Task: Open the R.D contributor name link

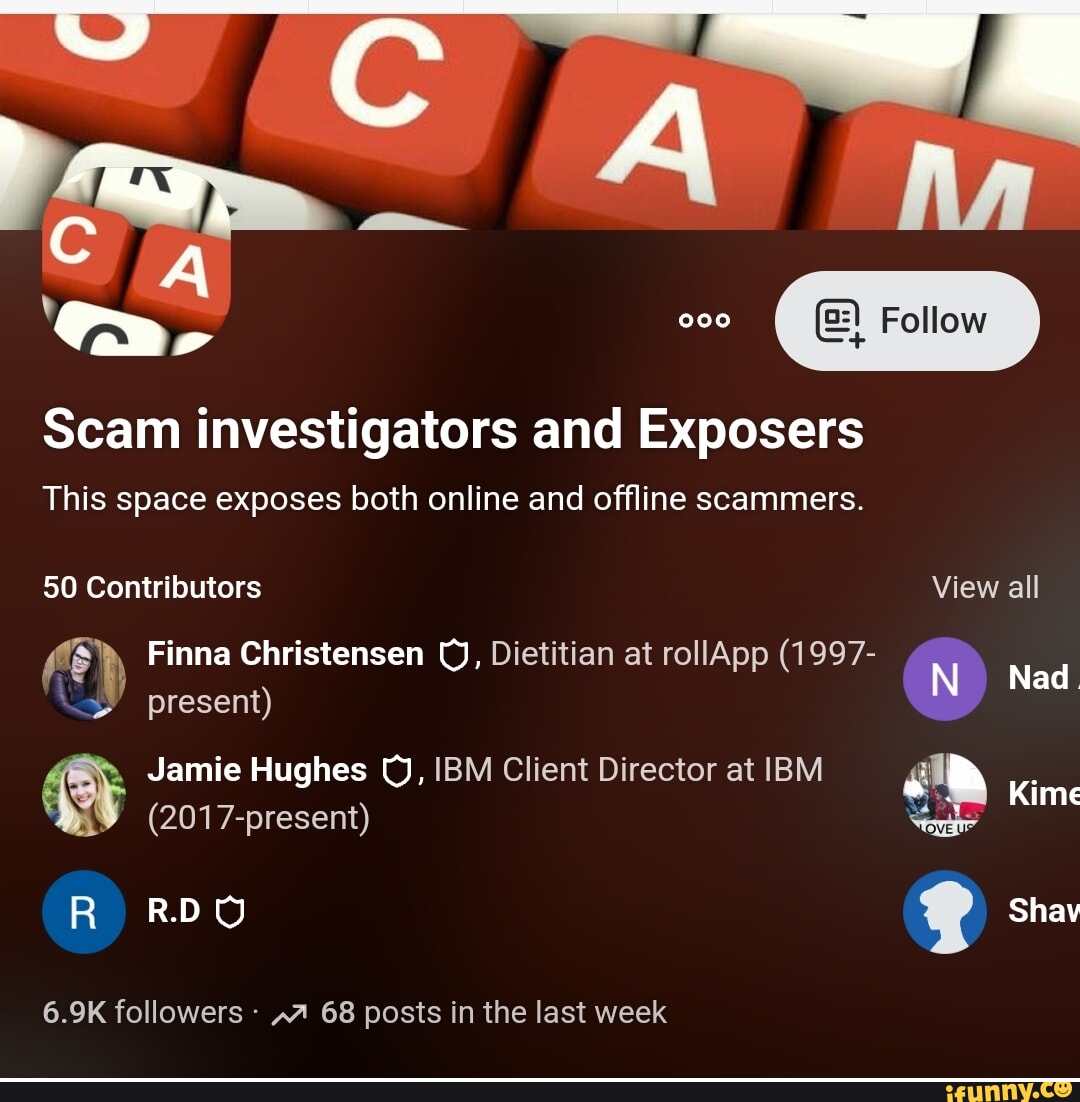Action: click(x=174, y=911)
